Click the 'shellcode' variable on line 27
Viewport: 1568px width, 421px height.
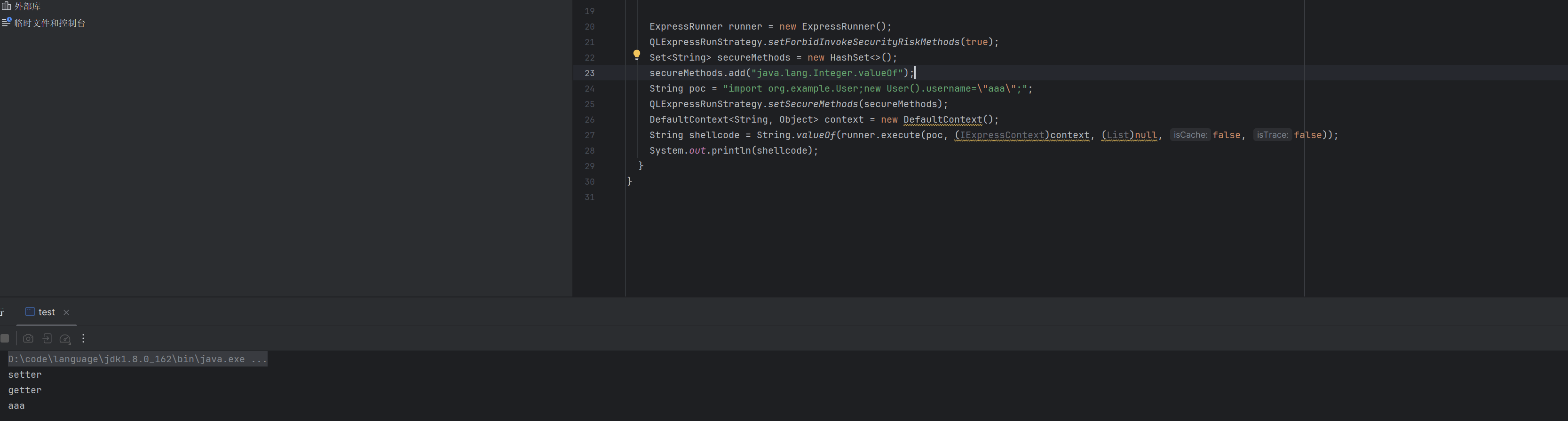(x=714, y=135)
